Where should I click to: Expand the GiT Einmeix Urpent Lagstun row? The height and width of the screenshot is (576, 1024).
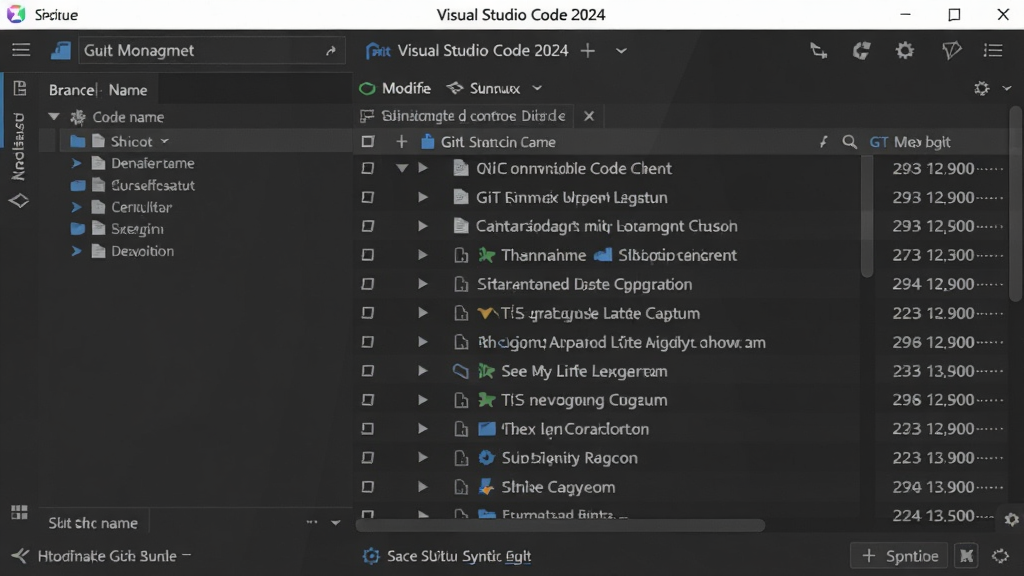coord(423,197)
